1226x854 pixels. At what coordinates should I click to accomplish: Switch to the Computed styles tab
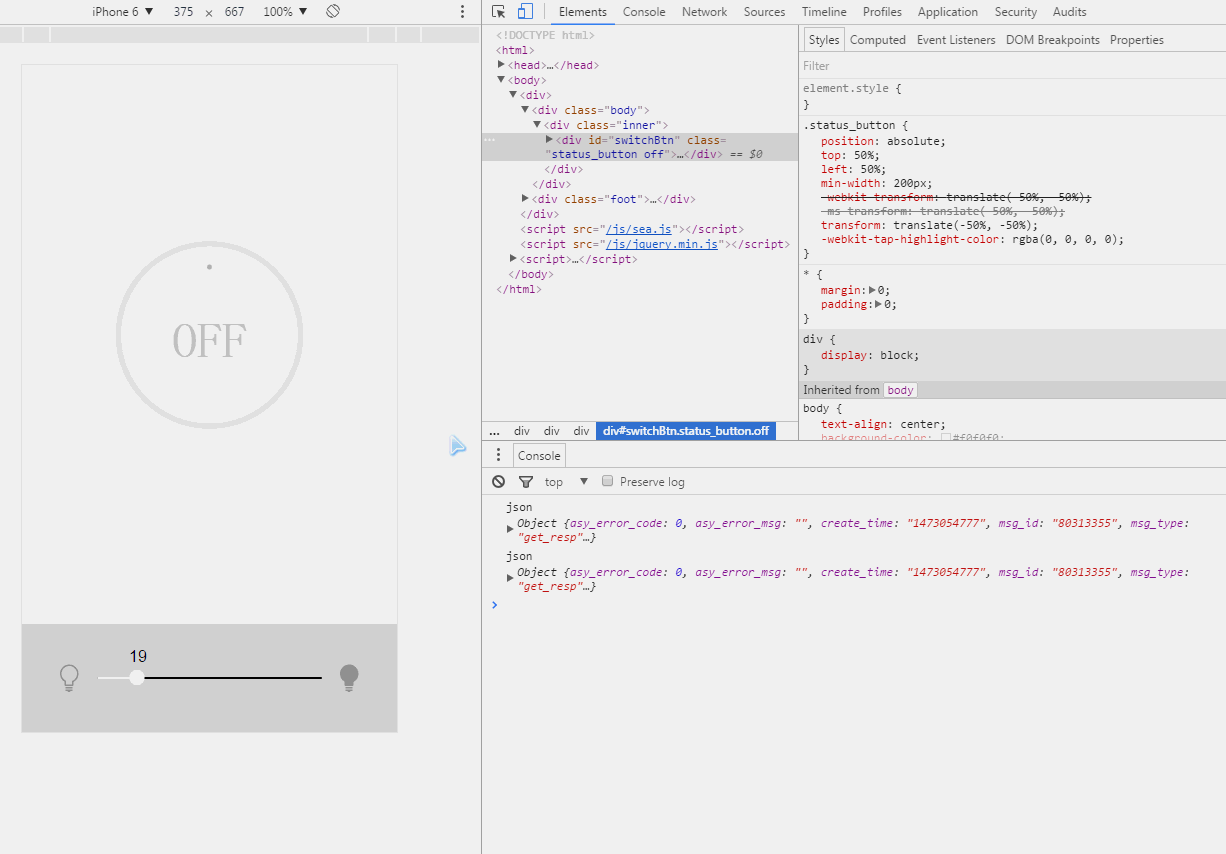878,40
